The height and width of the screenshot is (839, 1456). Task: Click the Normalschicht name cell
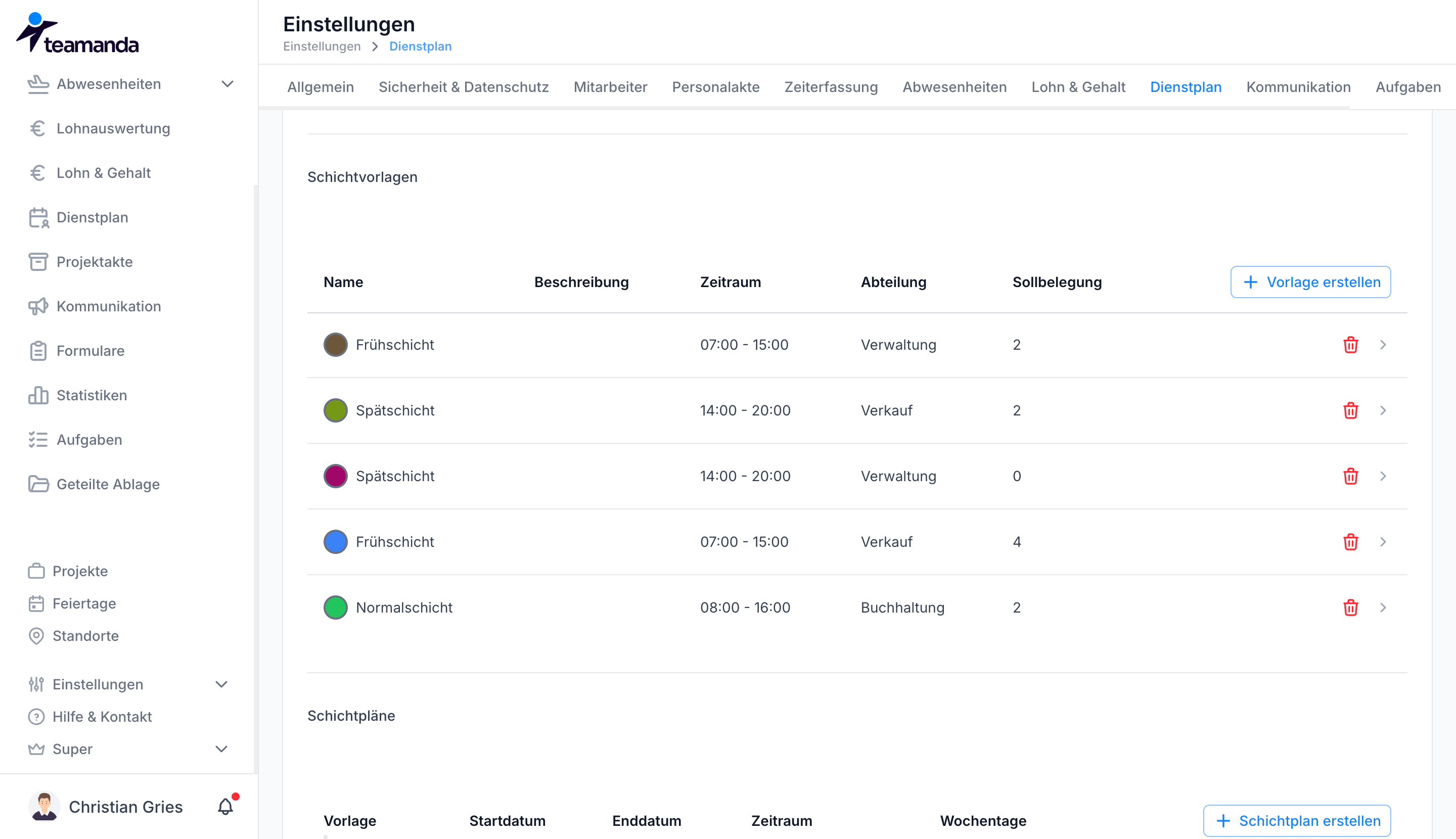pos(404,608)
